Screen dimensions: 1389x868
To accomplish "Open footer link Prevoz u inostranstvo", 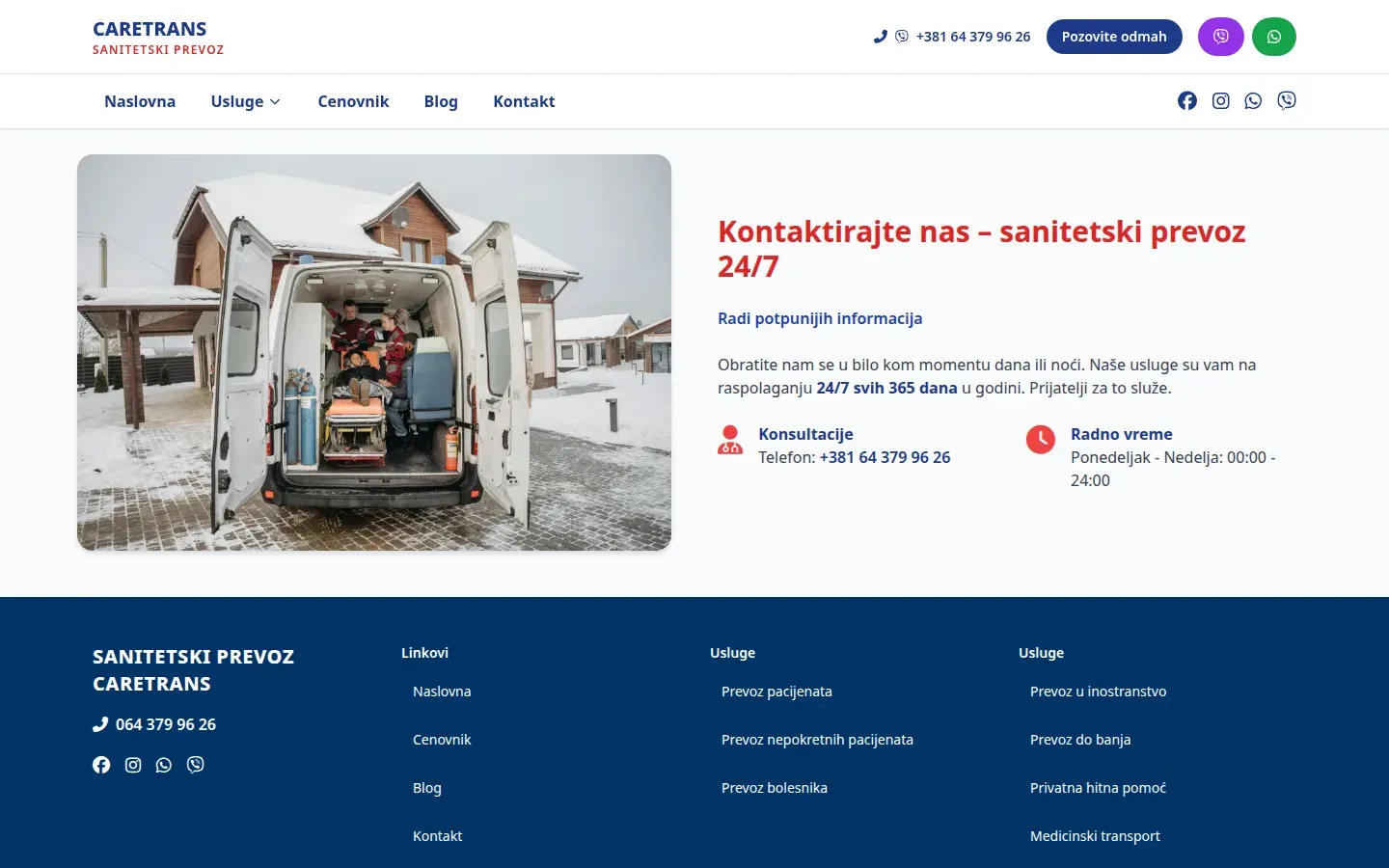I will (x=1099, y=692).
